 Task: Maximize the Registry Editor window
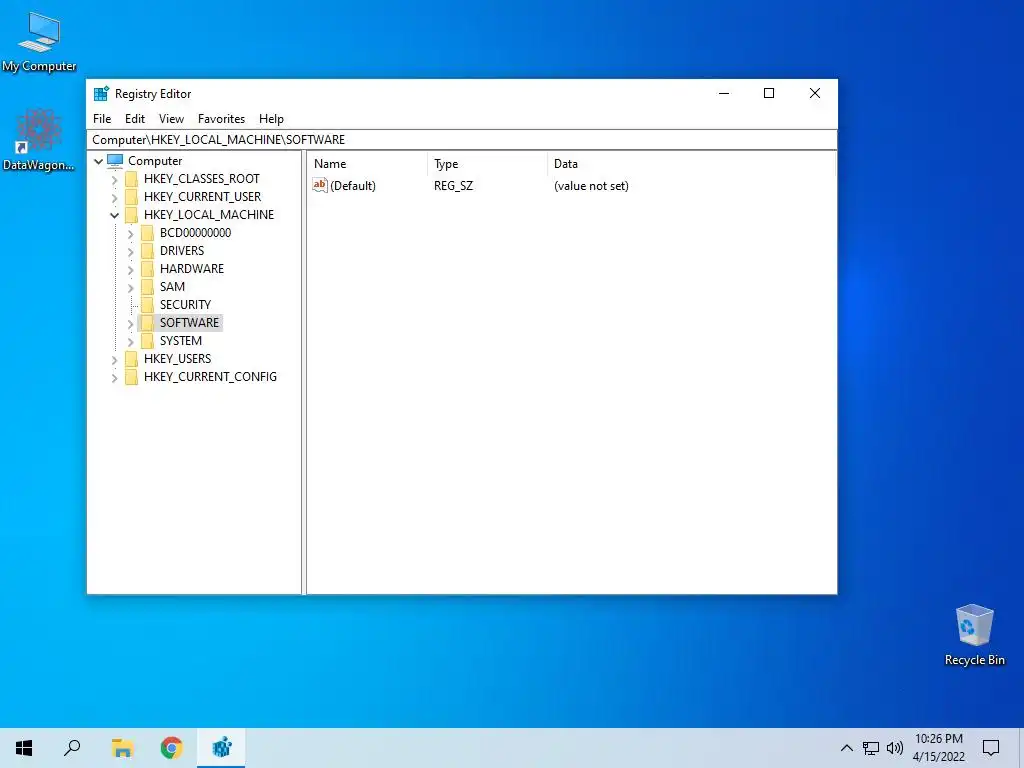pyautogui.click(x=769, y=93)
